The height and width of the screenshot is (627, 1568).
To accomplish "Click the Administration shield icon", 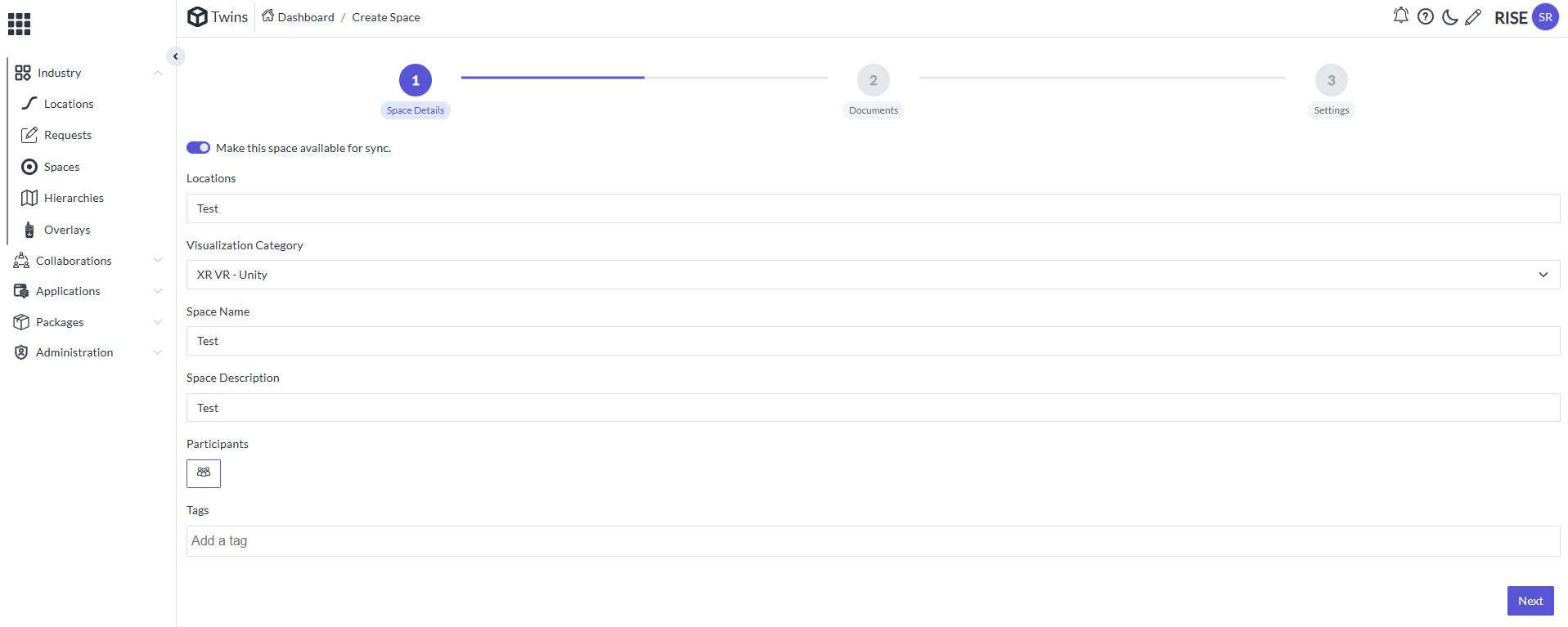I will point(21,352).
